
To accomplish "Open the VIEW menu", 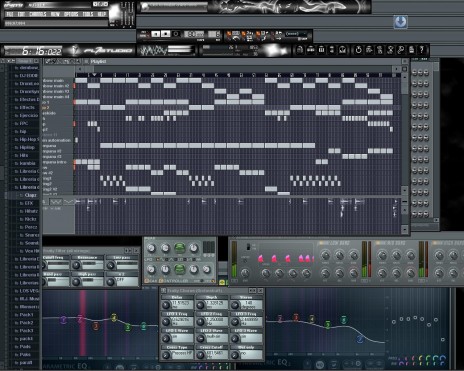I will point(55,14).
